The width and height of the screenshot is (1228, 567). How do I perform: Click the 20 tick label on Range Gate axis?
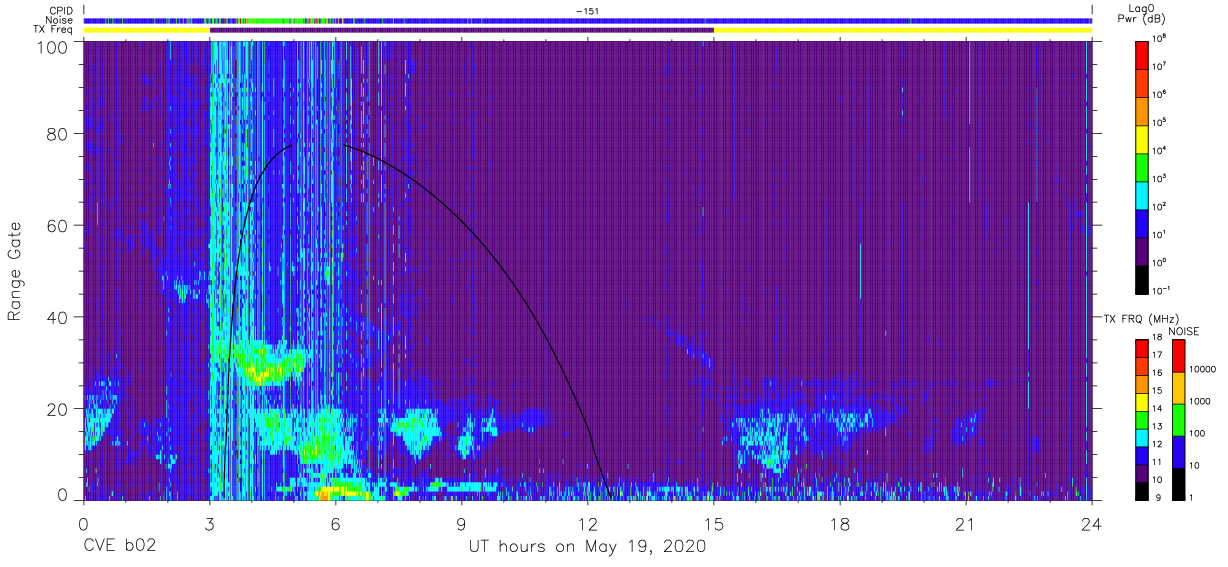[58, 409]
